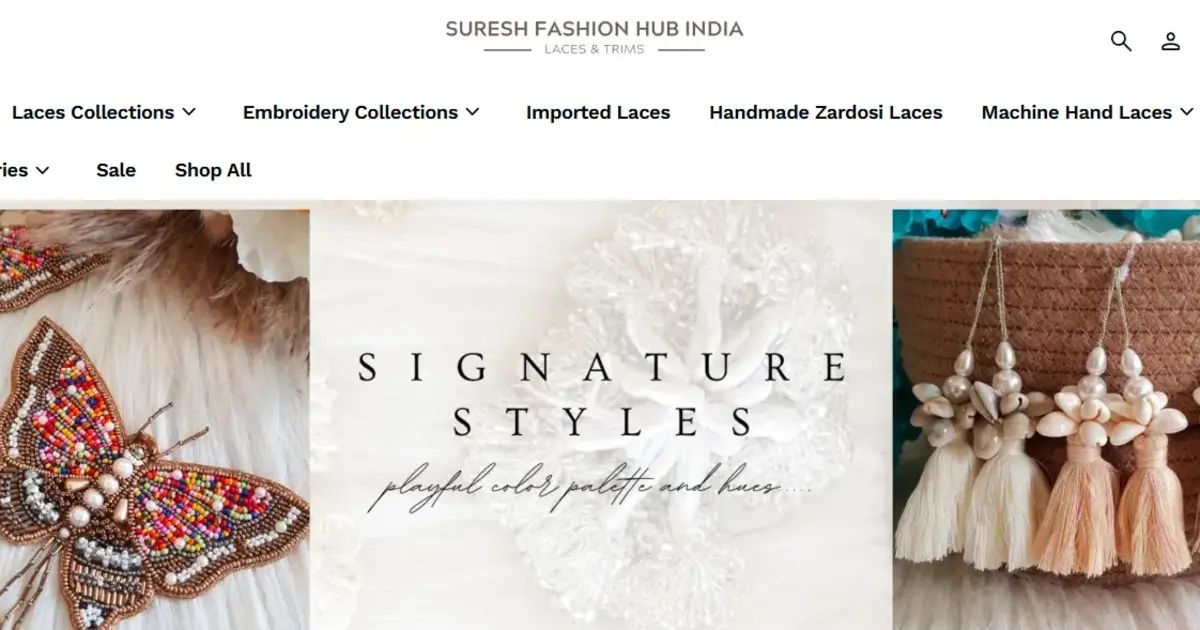The height and width of the screenshot is (630, 1200).
Task: Click the Suresh Fashion Hub India logo
Action: coord(594,36)
